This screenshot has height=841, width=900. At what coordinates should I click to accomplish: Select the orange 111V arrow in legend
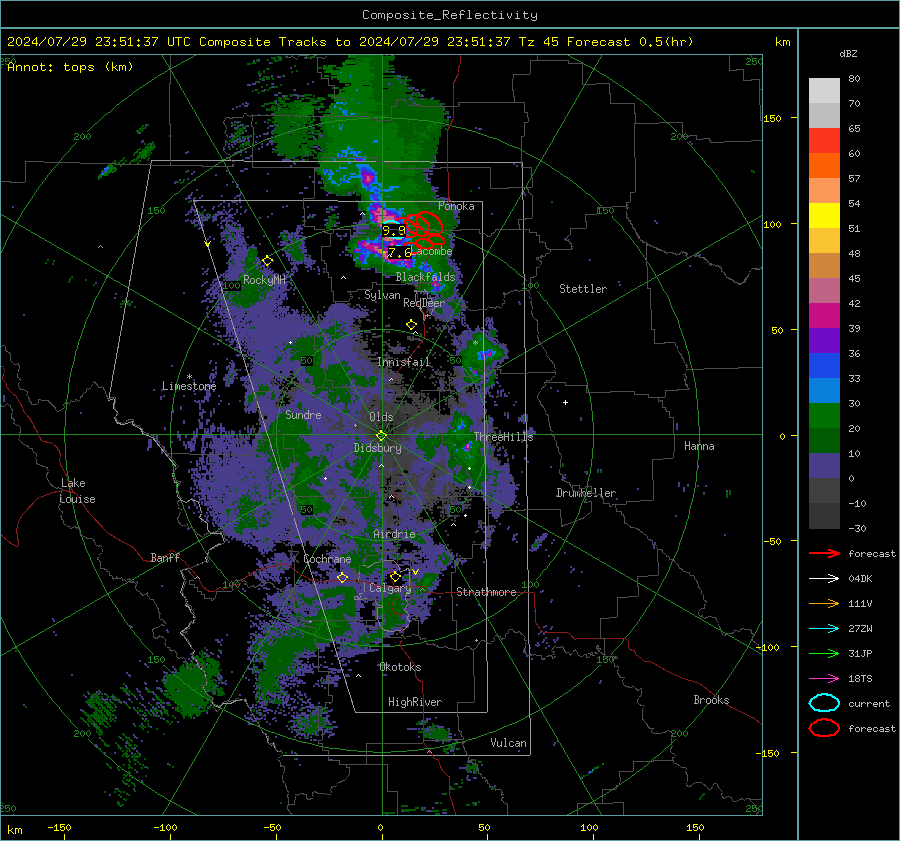tap(824, 603)
